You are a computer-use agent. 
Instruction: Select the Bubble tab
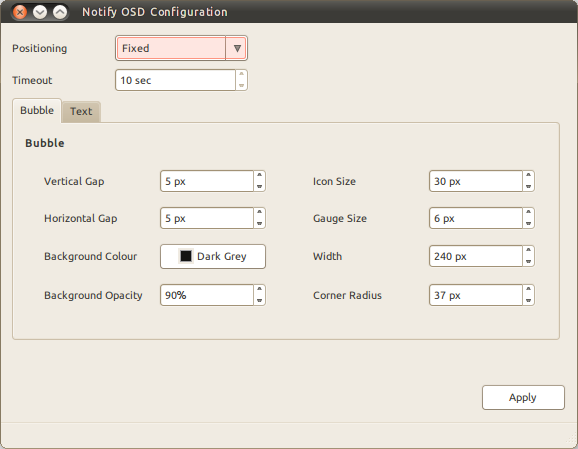(x=37, y=111)
